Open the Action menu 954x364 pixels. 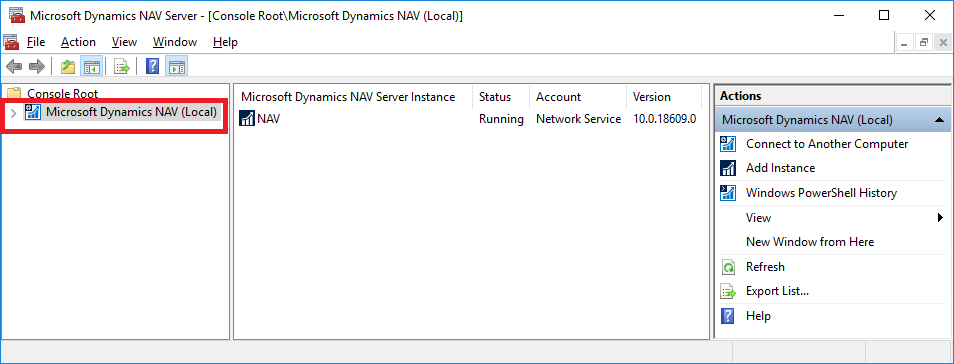(x=78, y=42)
